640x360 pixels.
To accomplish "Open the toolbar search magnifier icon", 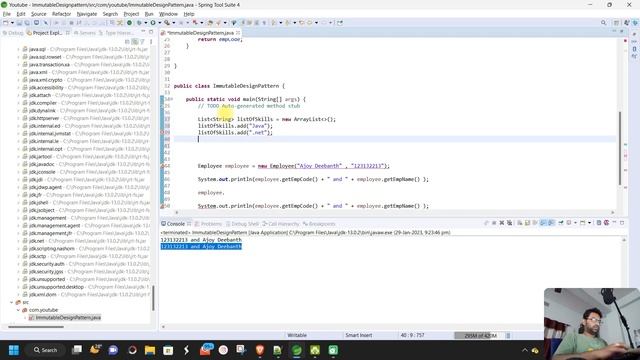I will (x=604, y=23).
